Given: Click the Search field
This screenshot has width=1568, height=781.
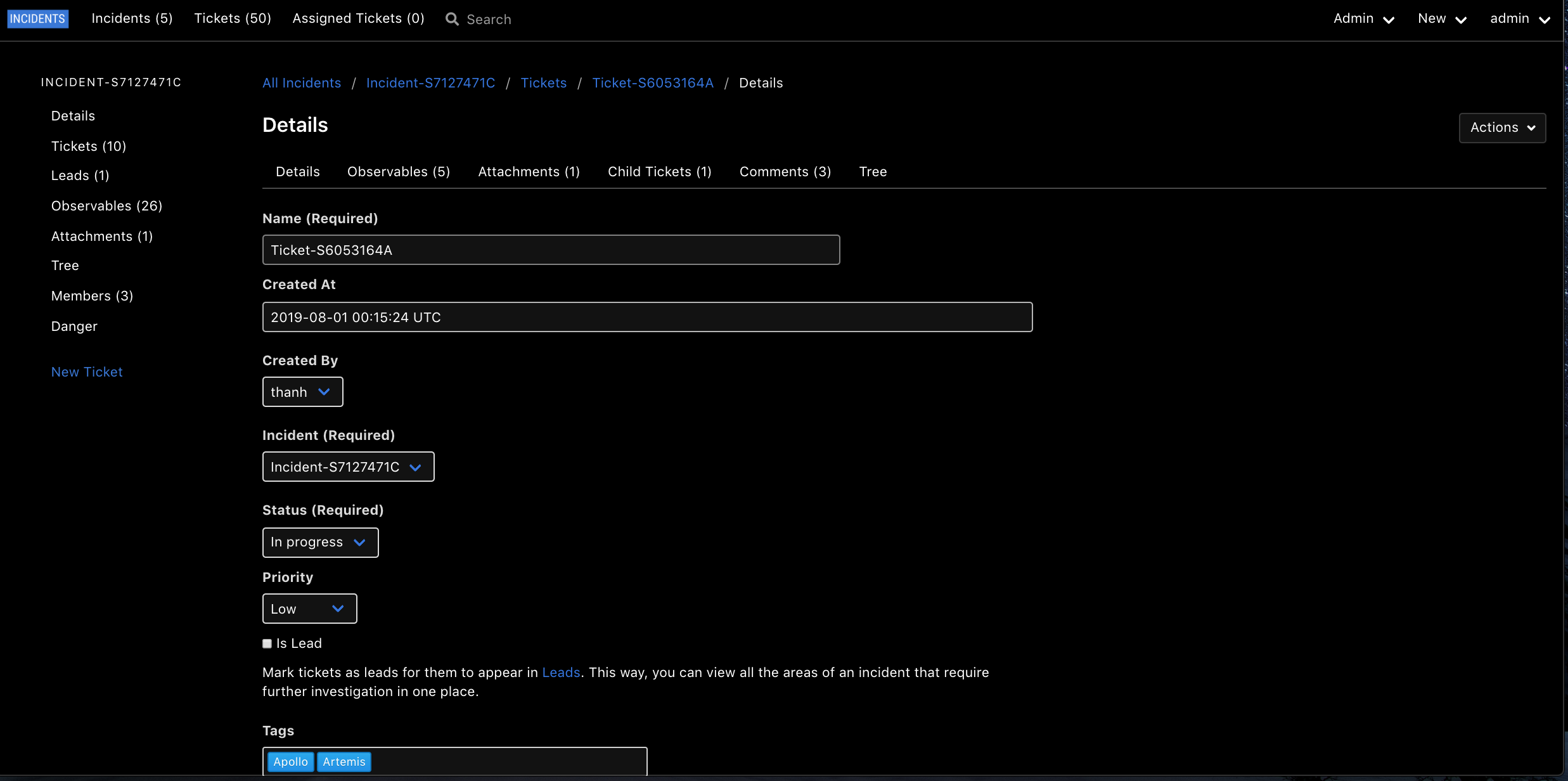Looking at the screenshot, I should (x=489, y=20).
